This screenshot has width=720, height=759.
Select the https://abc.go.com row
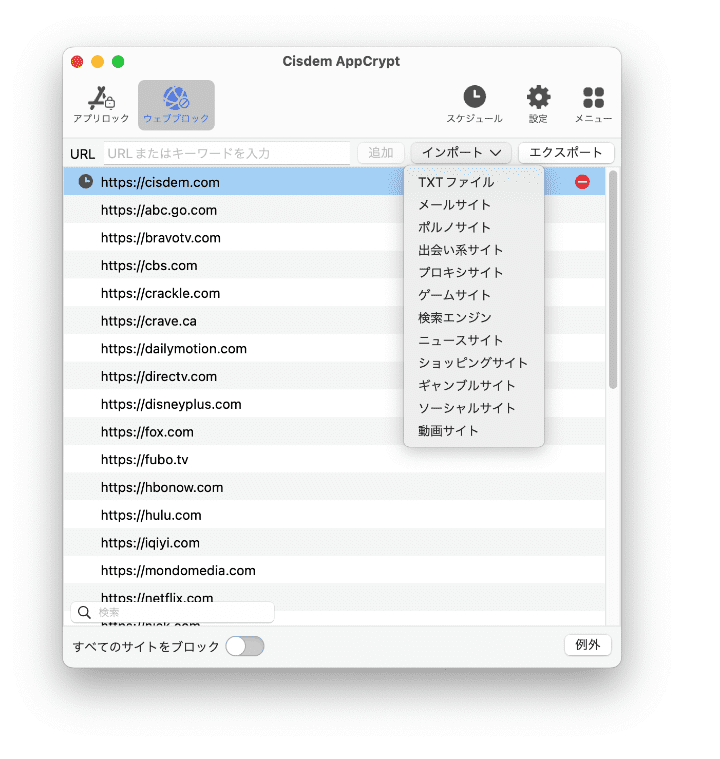(334, 210)
